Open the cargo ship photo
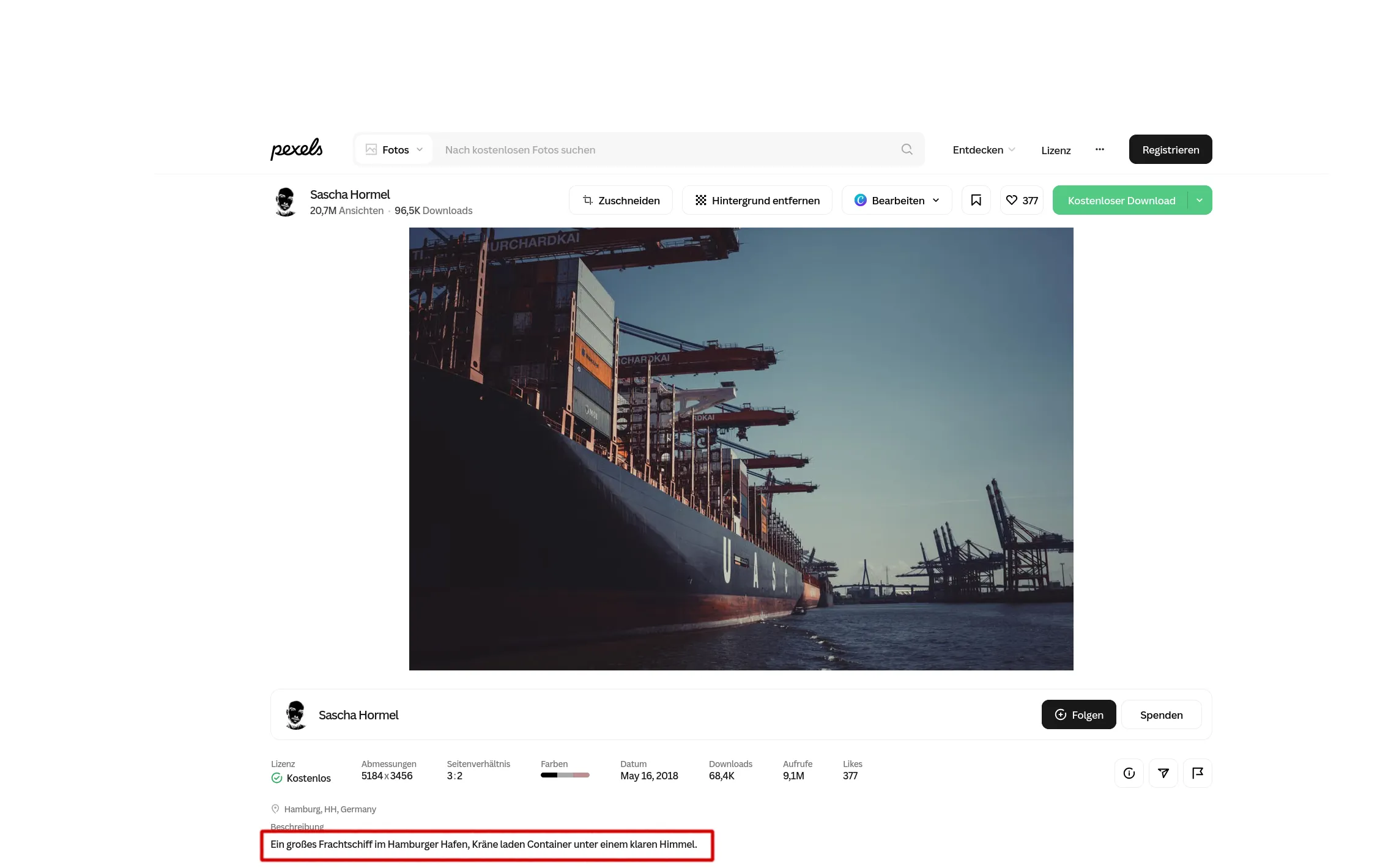Screen dimensions: 1380x868 [x=741, y=449]
